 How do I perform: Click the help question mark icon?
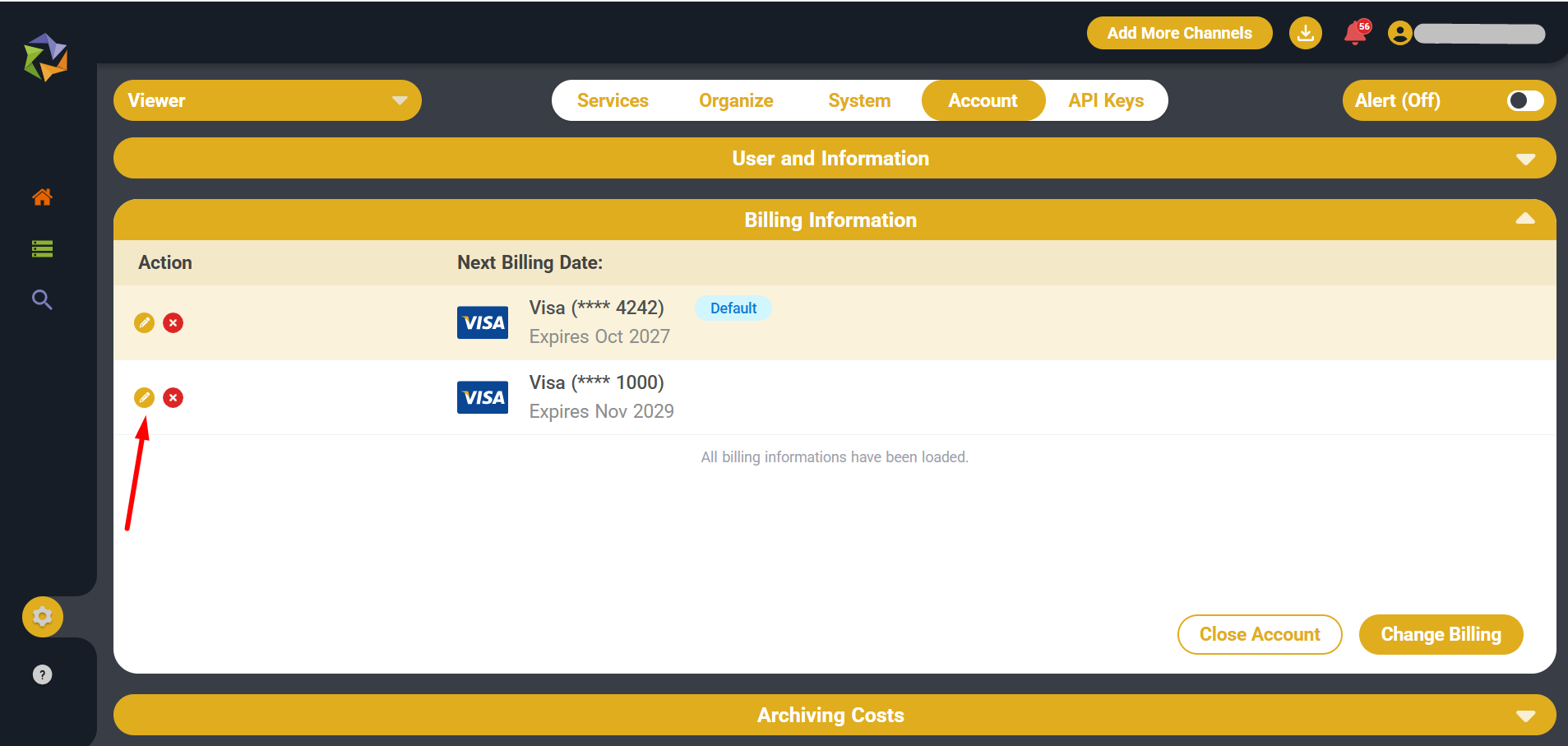pos(42,674)
